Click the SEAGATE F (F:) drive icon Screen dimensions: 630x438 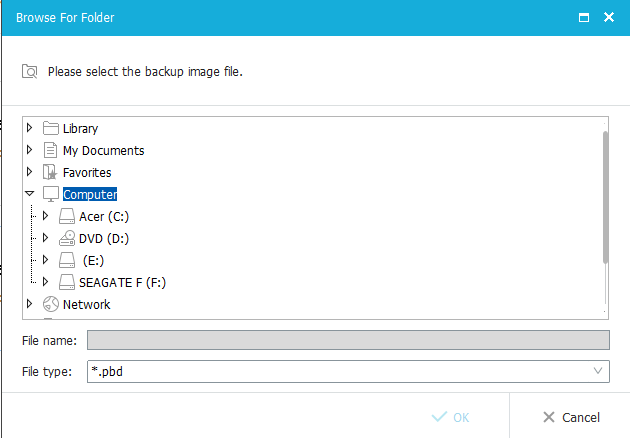[67, 282]
